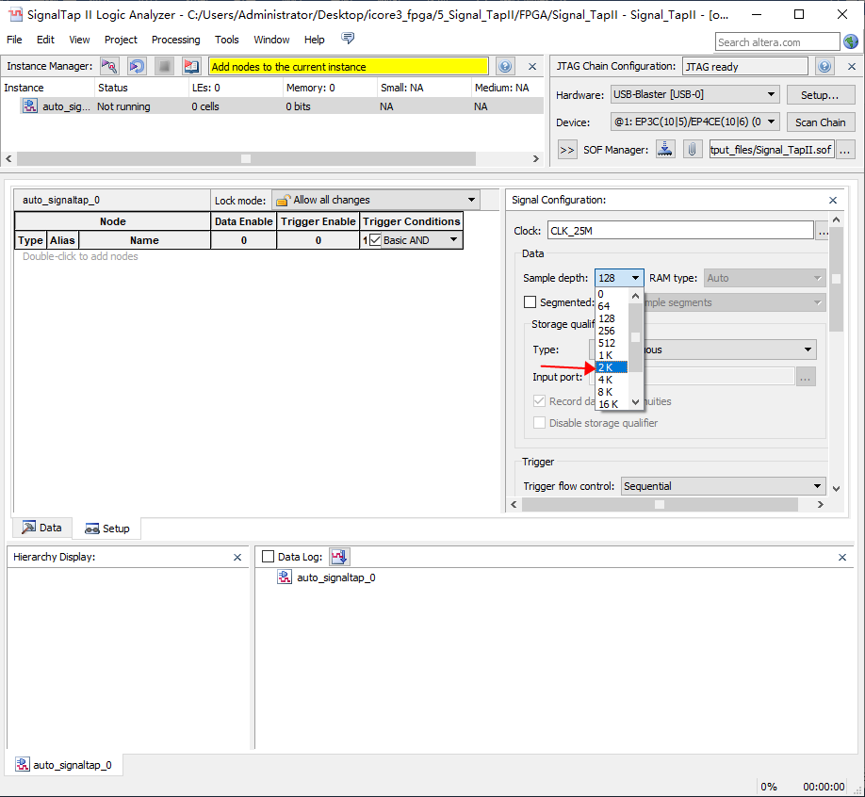Click the Scan Chain button
This screenshot has width=865, height=797.
pyautogui.click(x=820, y=122)
